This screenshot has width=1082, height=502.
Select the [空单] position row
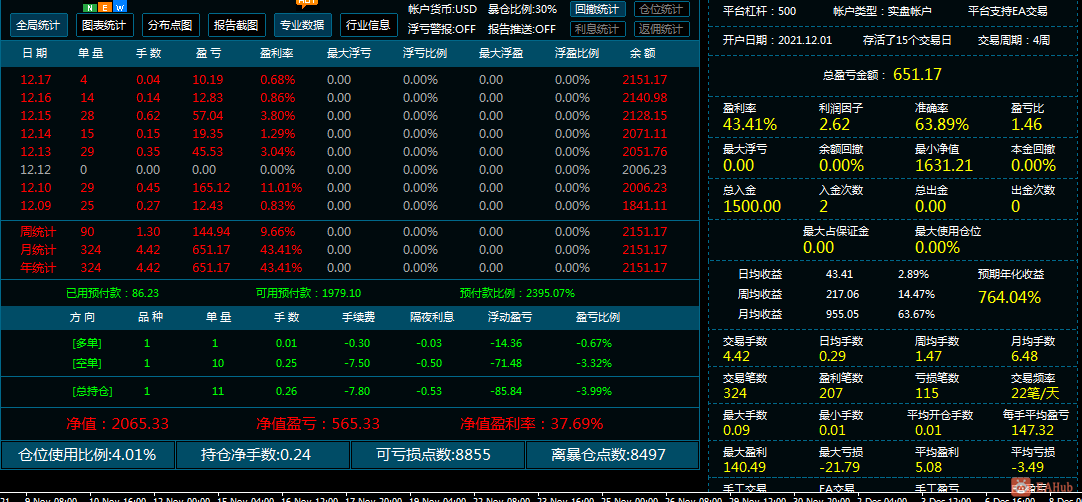(x=349, y=363)
